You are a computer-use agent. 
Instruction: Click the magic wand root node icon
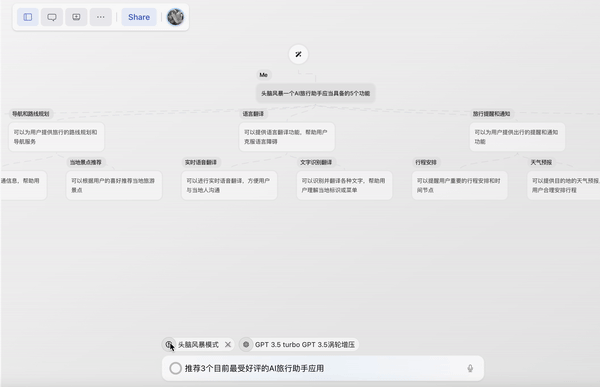point(298,54)
